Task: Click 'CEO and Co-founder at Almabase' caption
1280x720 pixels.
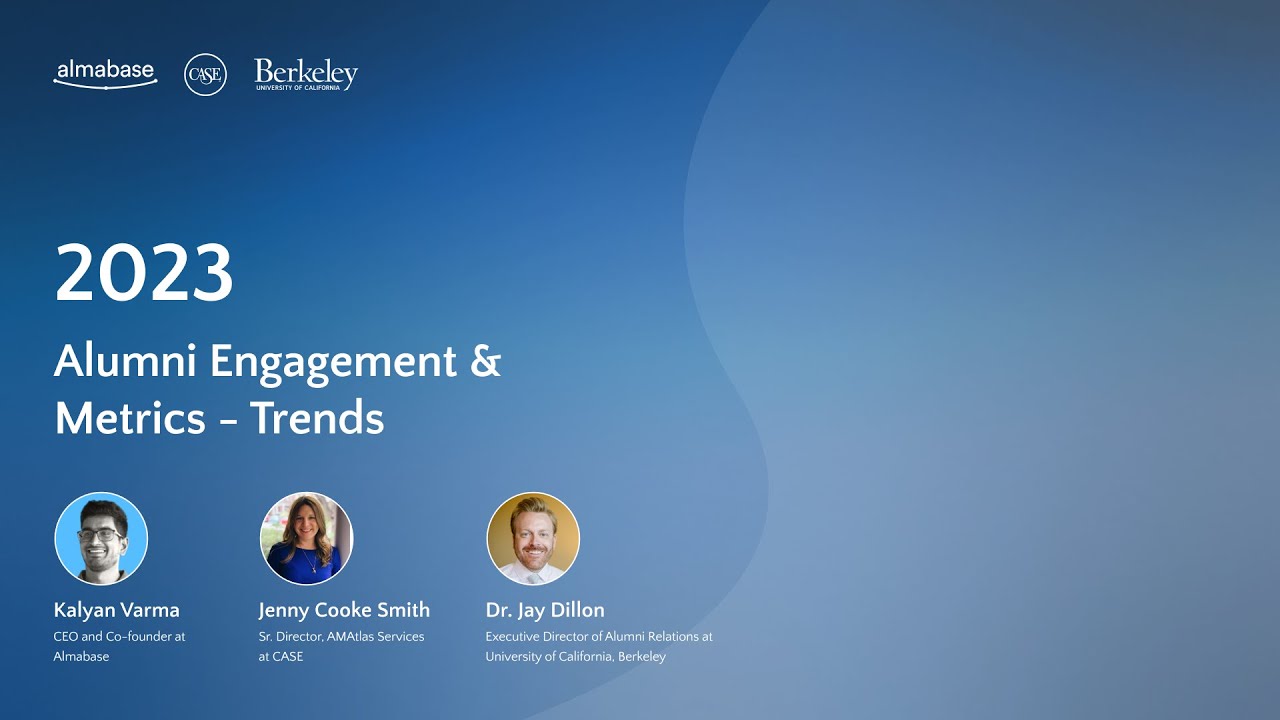Action: point(119,647)
